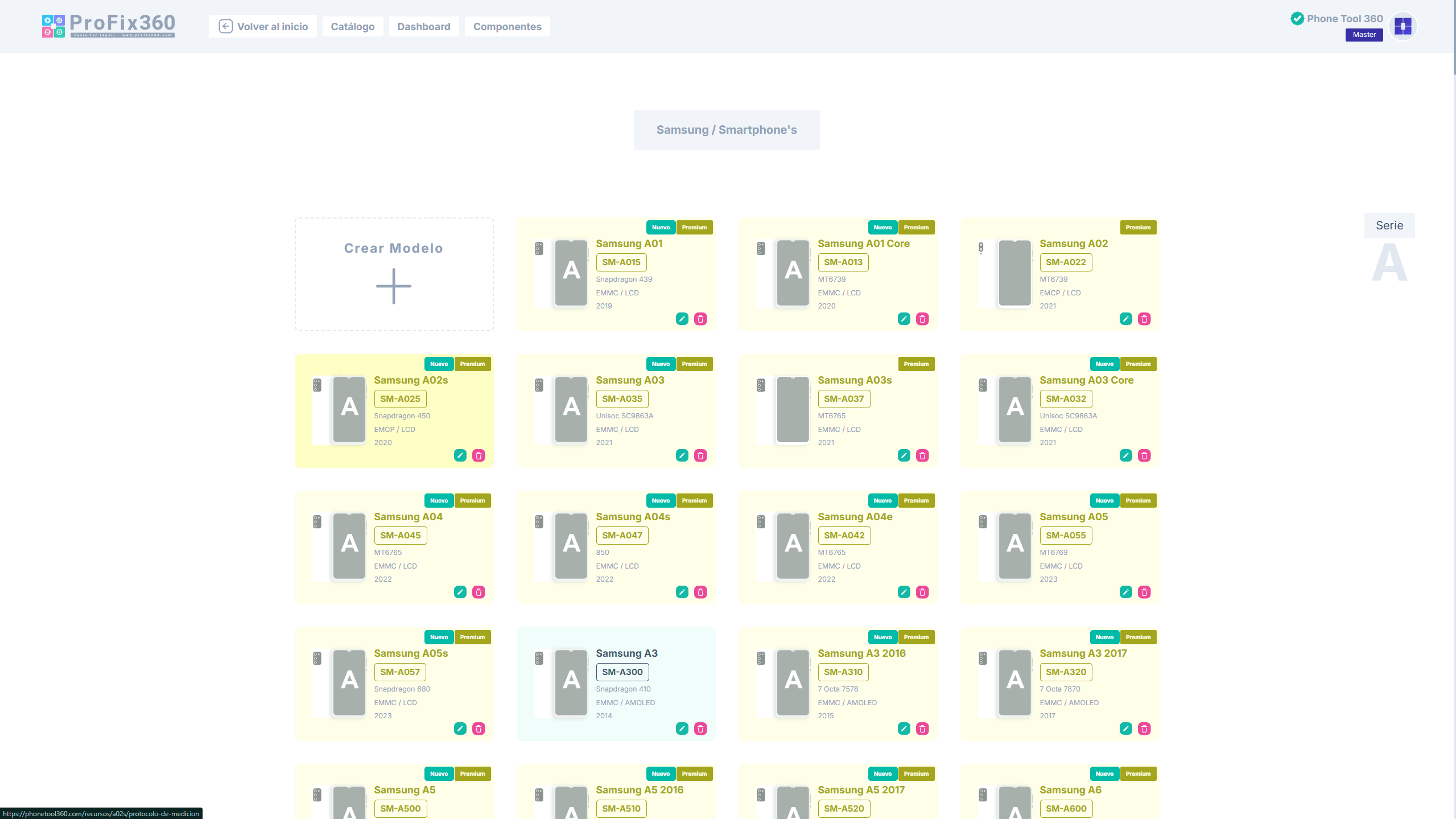Viewport: 1456px width, 819px height.
Task: Edit the Samsung A02s card
Action: pos(460,455)
